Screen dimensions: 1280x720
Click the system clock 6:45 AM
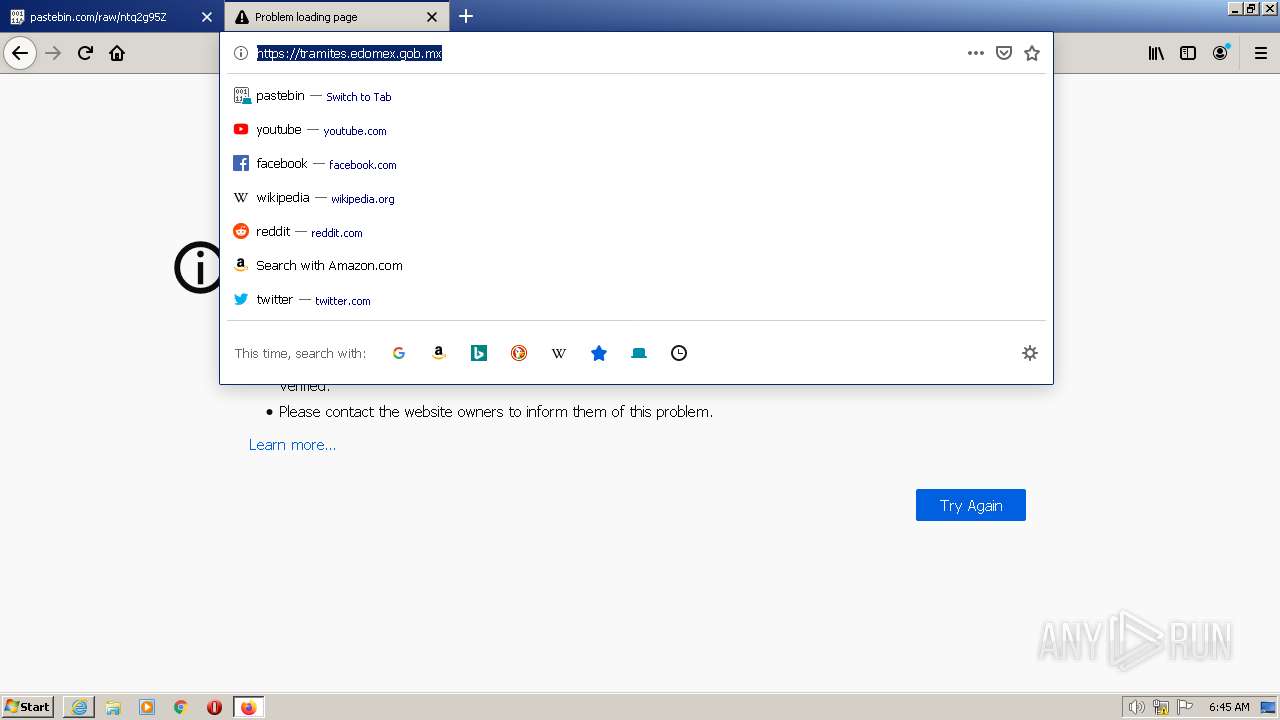[x=1229, y=707]
